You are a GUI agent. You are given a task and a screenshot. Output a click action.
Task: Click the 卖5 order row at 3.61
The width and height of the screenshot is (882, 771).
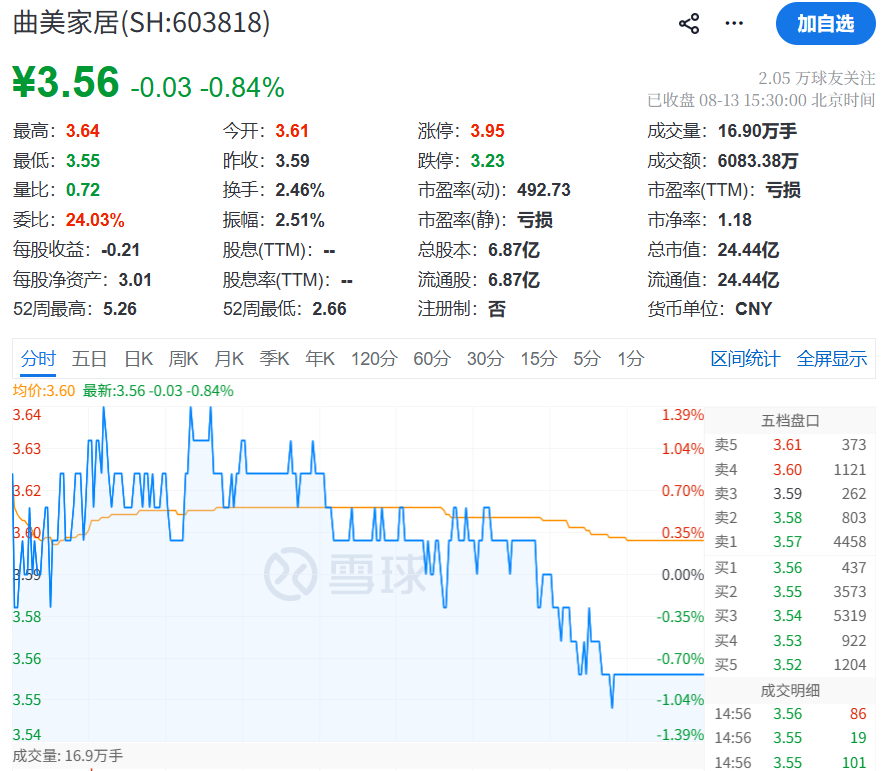tap(790, 445)
